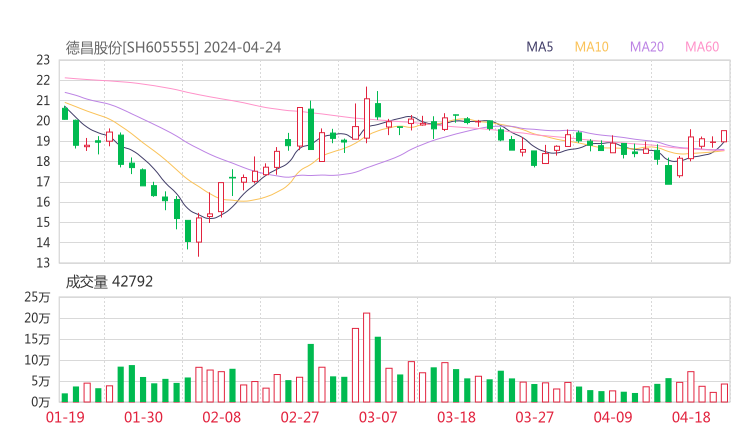The width and height of the screenshot is (740, 440).
Task: Click the lowest candlestick near price 14
Action: pyautogui.click(x=199, y=236)
